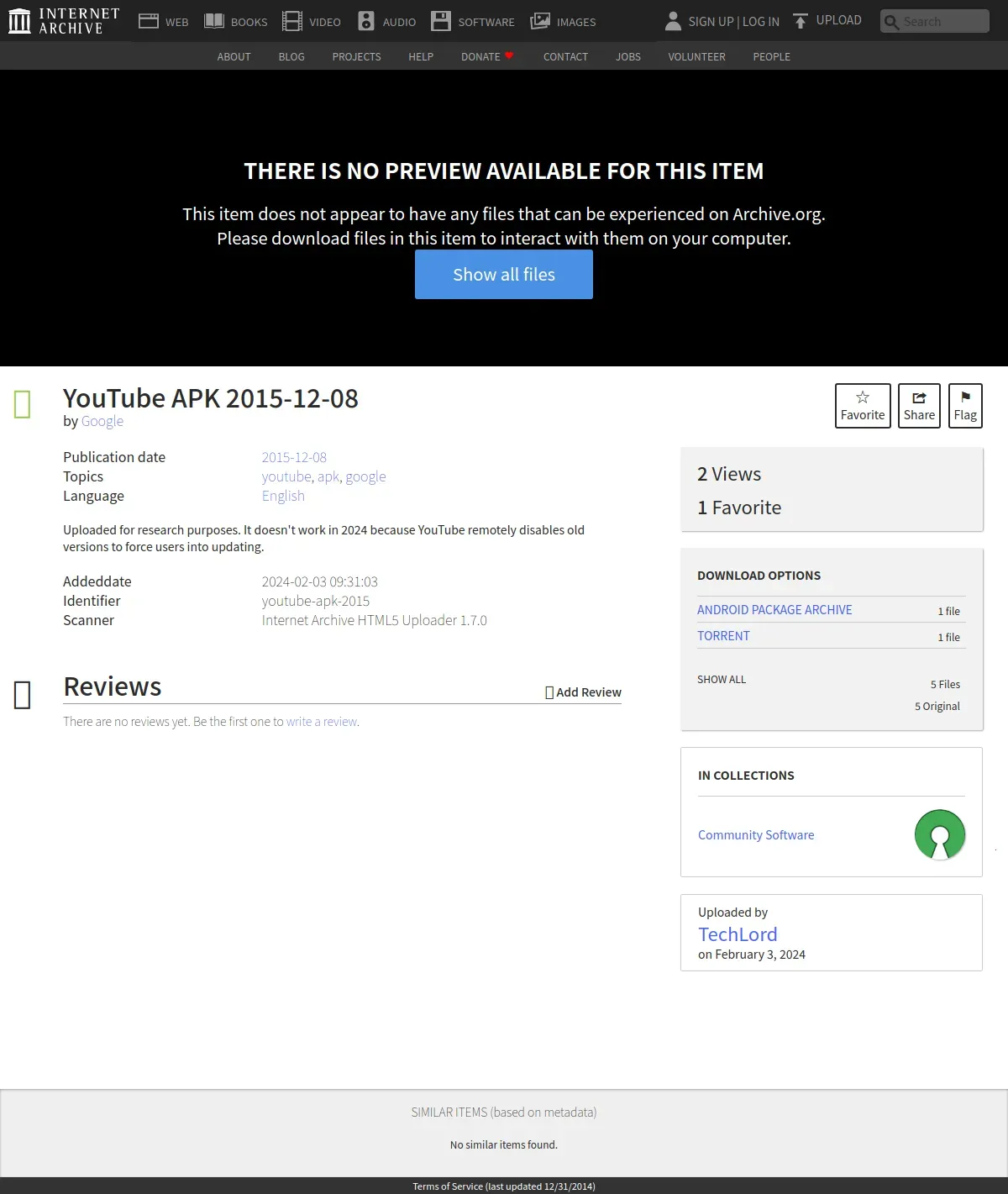The image size is (1008, 1194).
Task: Click the Scanner value Internet Archive HTML5 Uploader
Action: [x=374, y=620]
